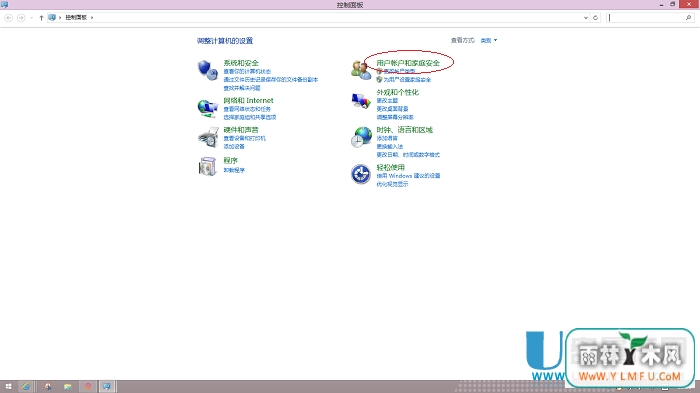
Task: Click 卸载程序 link
Action: (x=234, y=170)
